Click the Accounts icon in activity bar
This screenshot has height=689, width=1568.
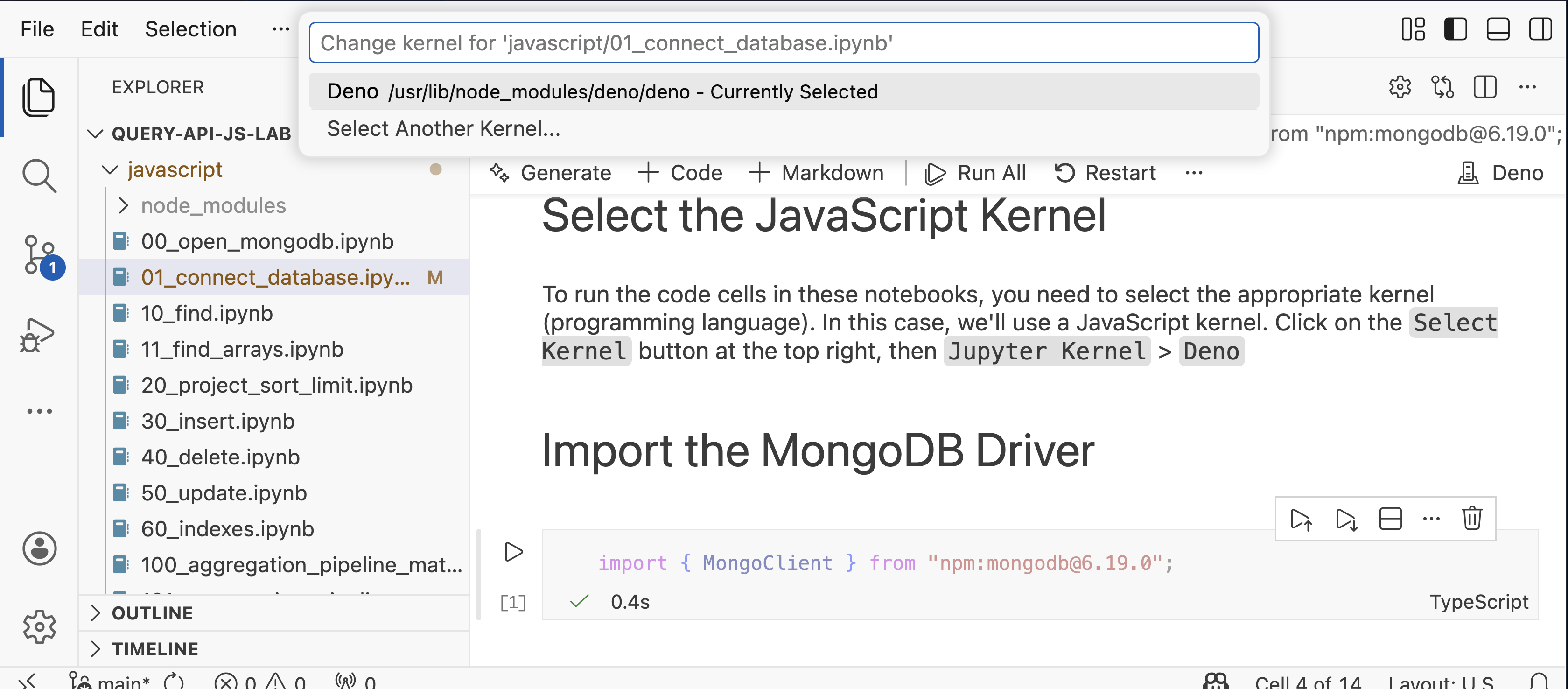(39, 548)
